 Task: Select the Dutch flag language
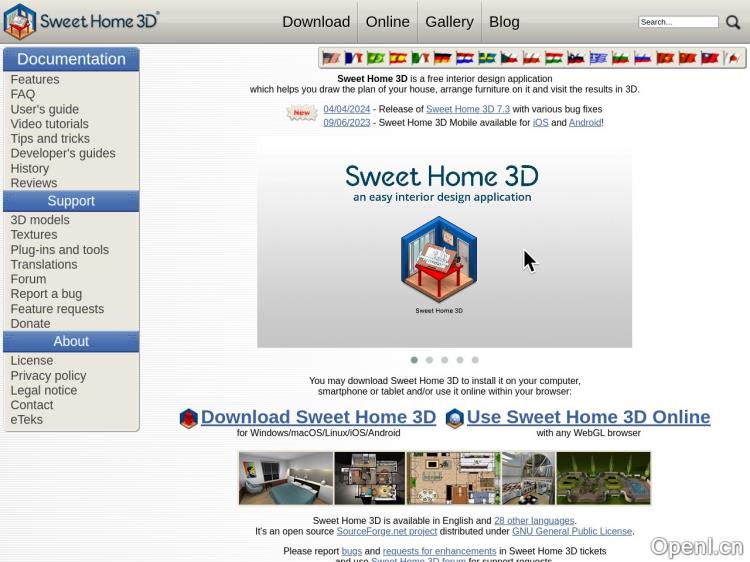[464, 58]
